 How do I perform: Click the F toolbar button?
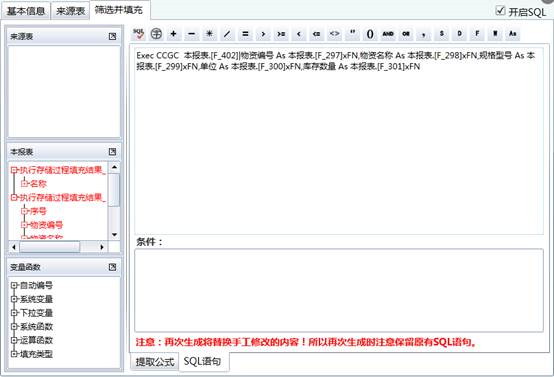[x=477, y=34]
